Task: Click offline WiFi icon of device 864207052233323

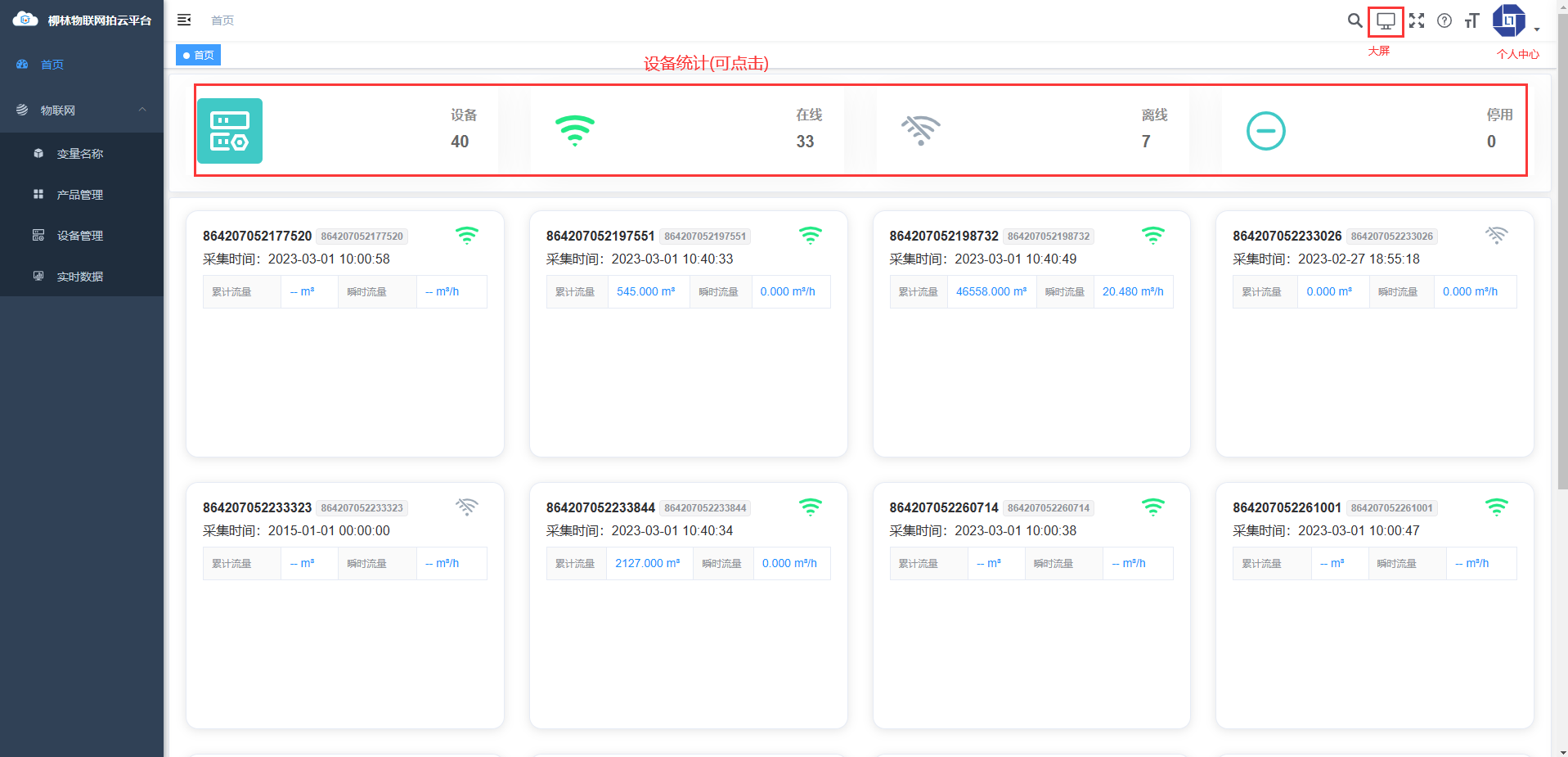Action: [466, 507]
